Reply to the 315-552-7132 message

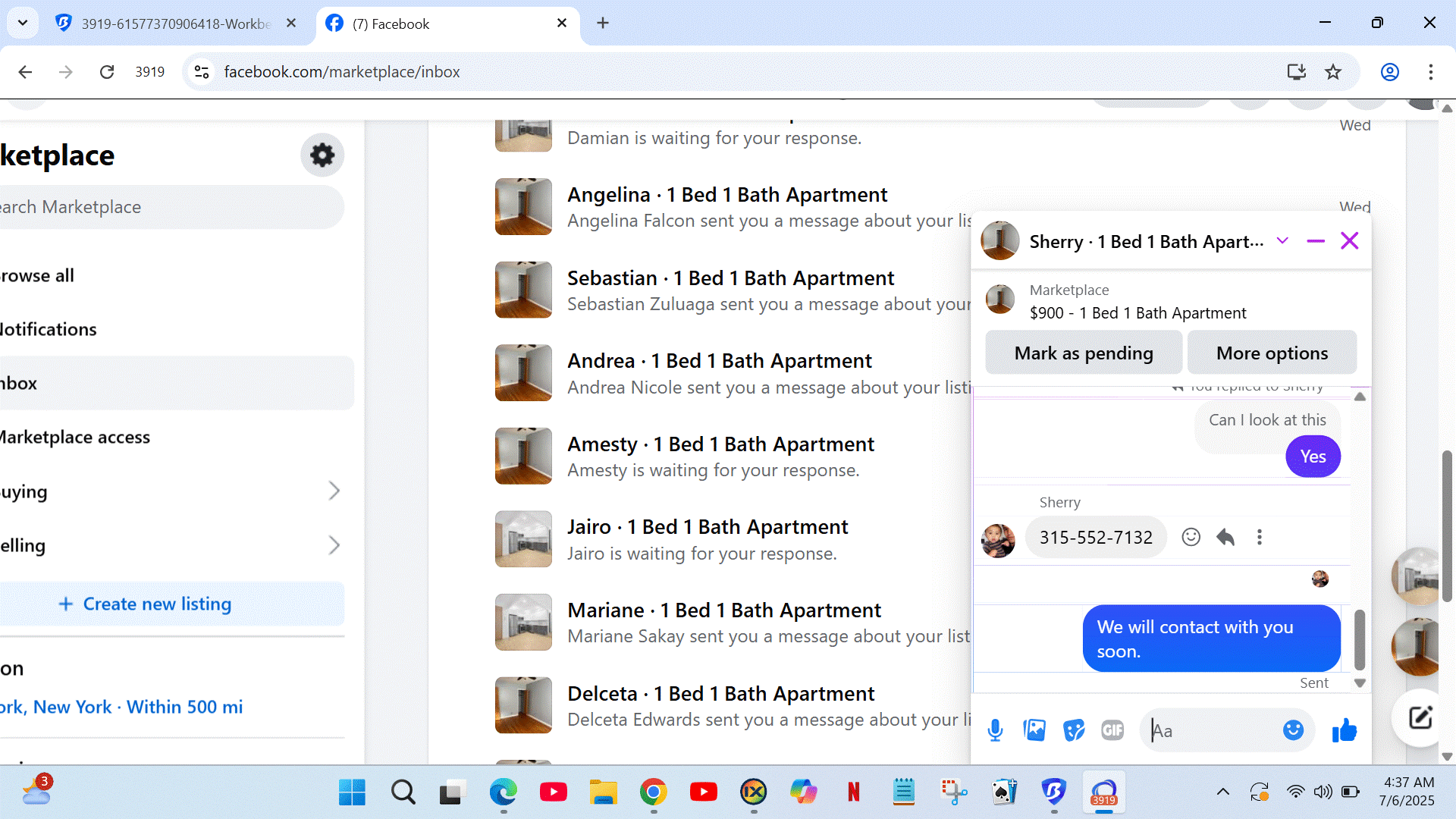(x=1225, y=538)
